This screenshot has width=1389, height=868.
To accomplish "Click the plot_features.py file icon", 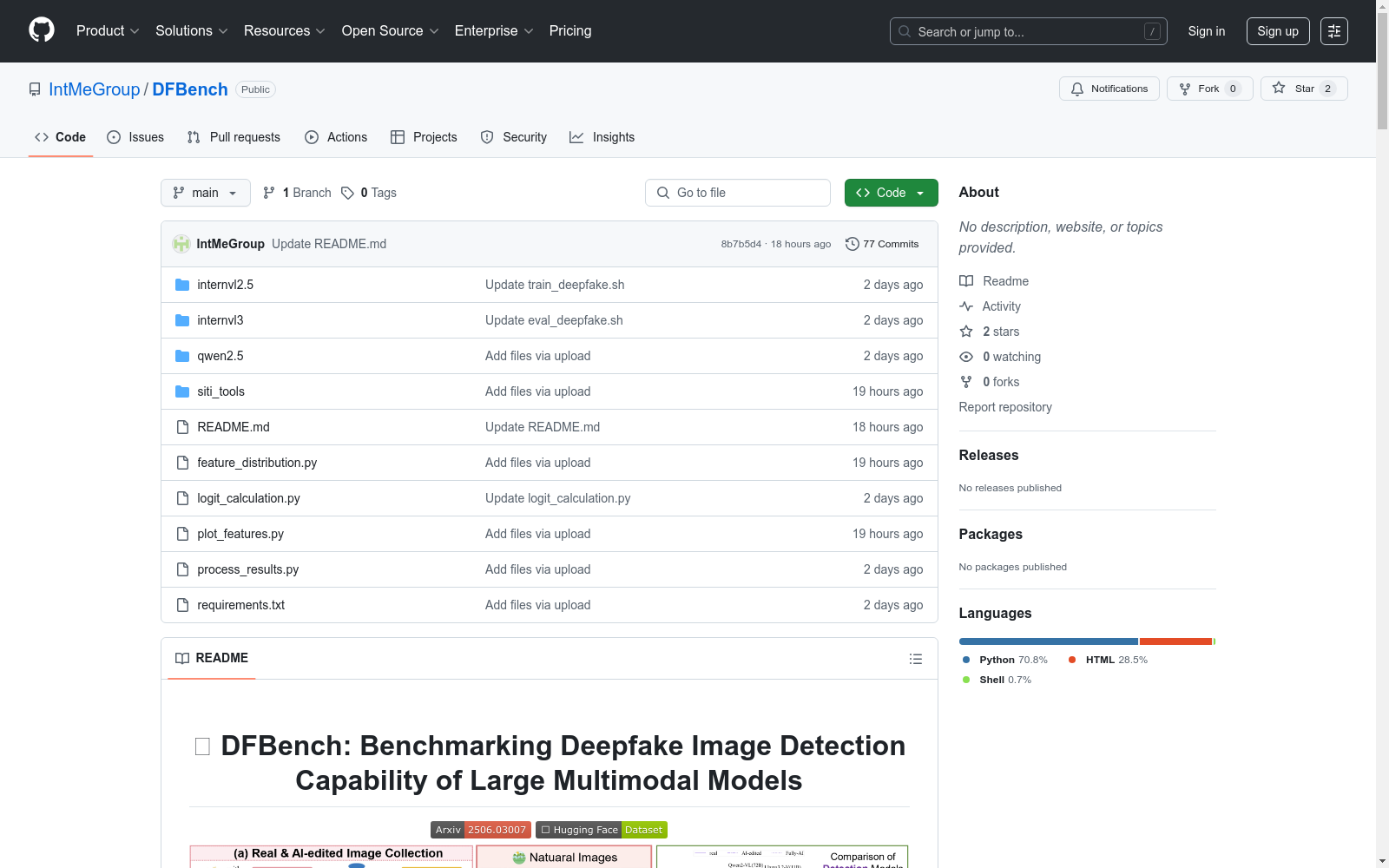I will [x=182, y=534].
